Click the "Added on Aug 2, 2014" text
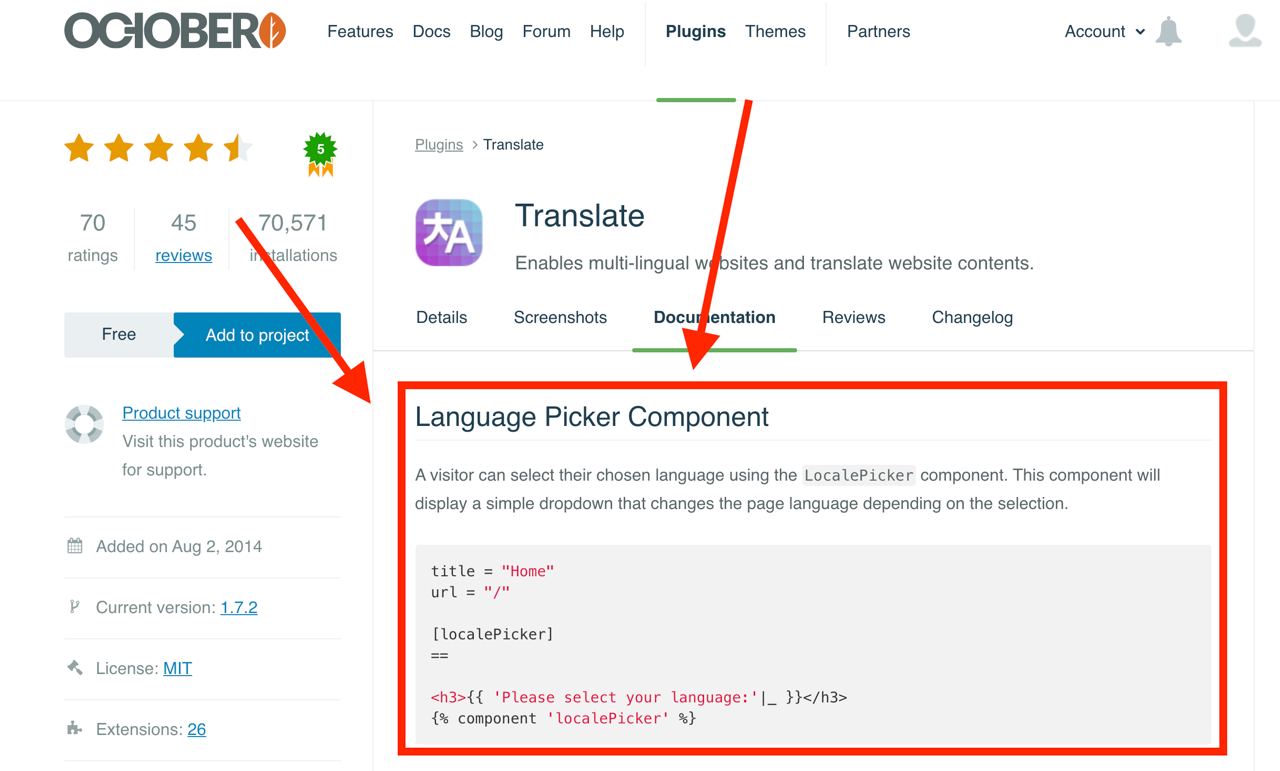The image size is (1280, 771). (x=179, y=546)
